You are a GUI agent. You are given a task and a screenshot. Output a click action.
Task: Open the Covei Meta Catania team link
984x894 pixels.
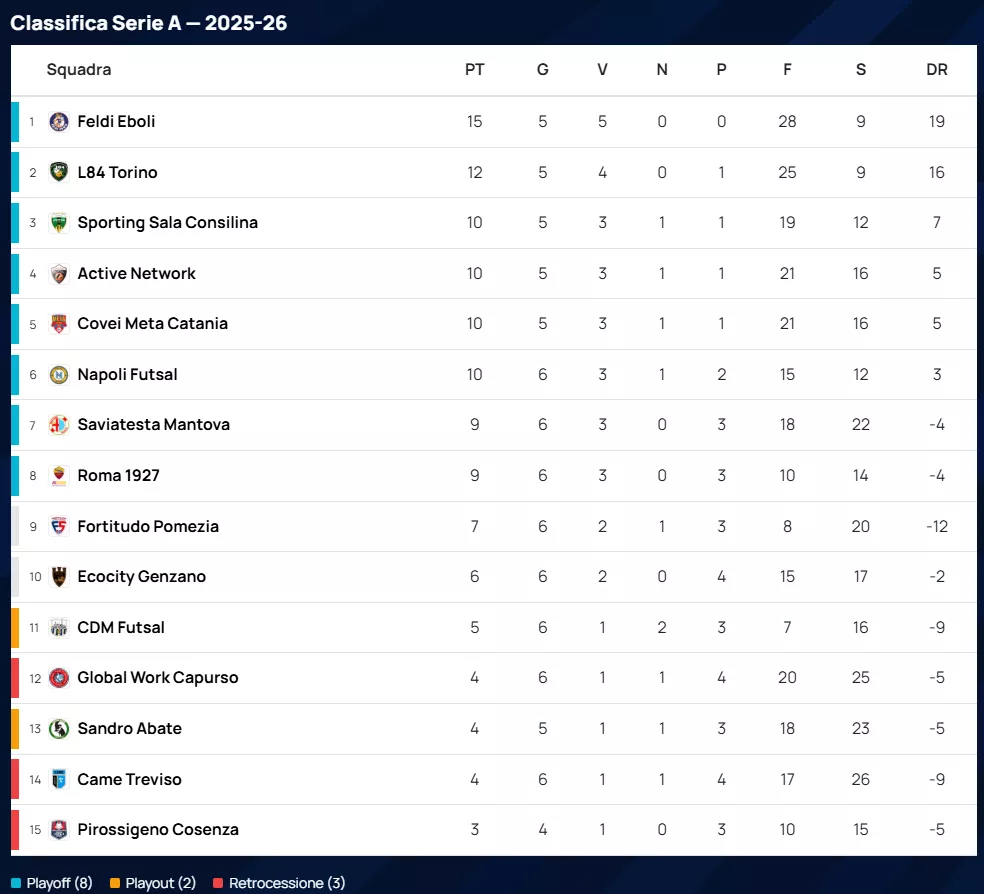[x=152, y=324]
